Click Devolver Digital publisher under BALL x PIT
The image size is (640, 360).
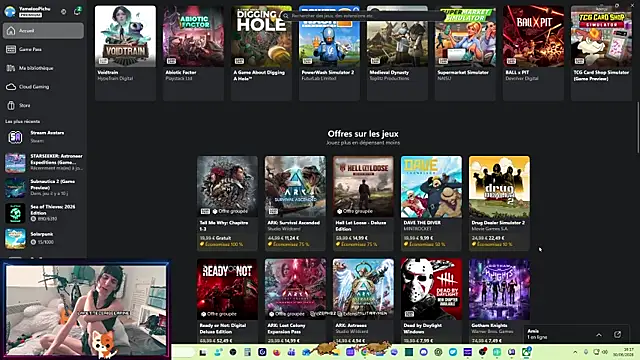click(522, 78)
